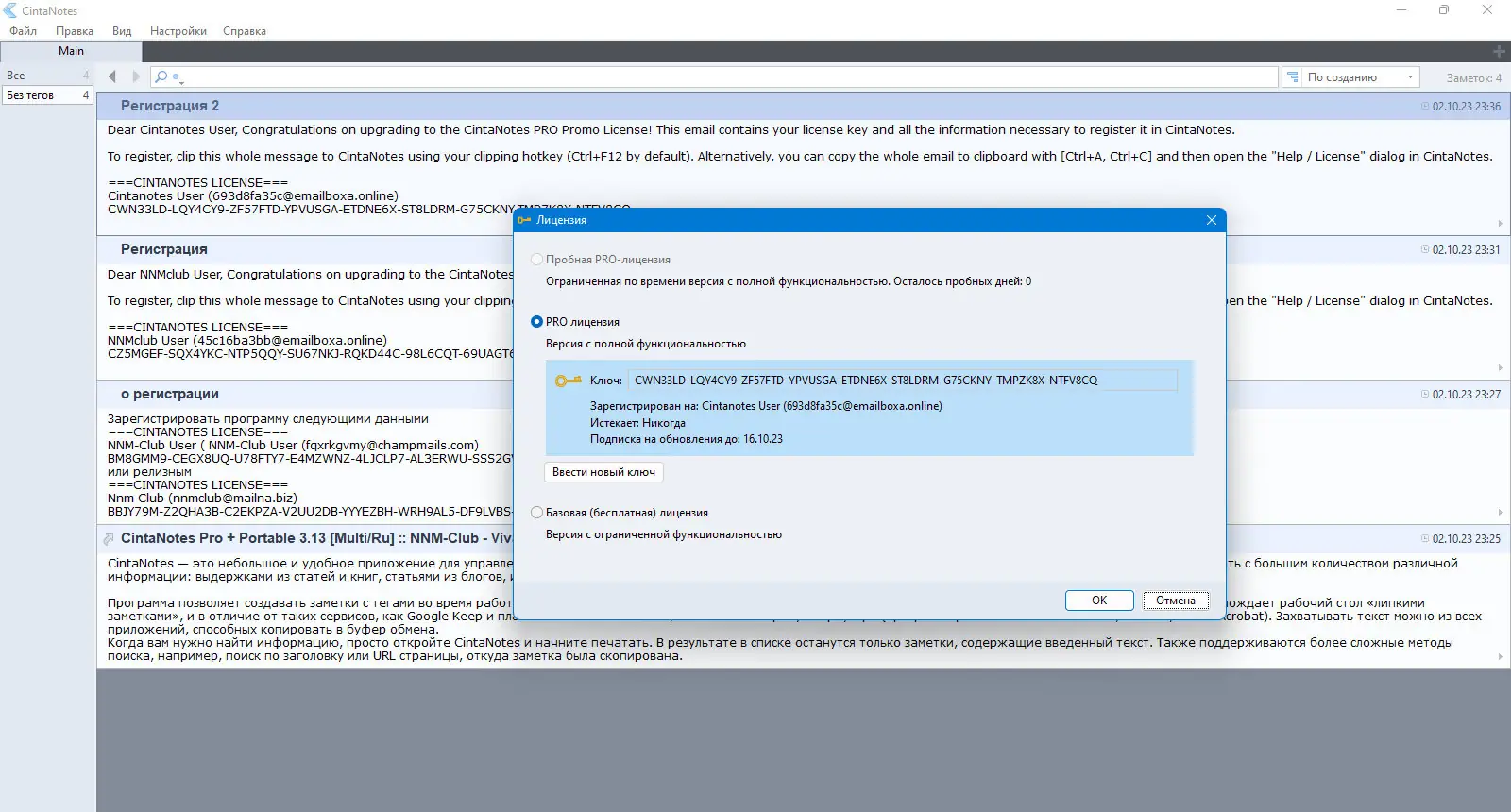The image size is (1511, 812).
Task: Click Версия с ограниченной функциональностью description
Action: pyautogui.click(x=664, y=534)
